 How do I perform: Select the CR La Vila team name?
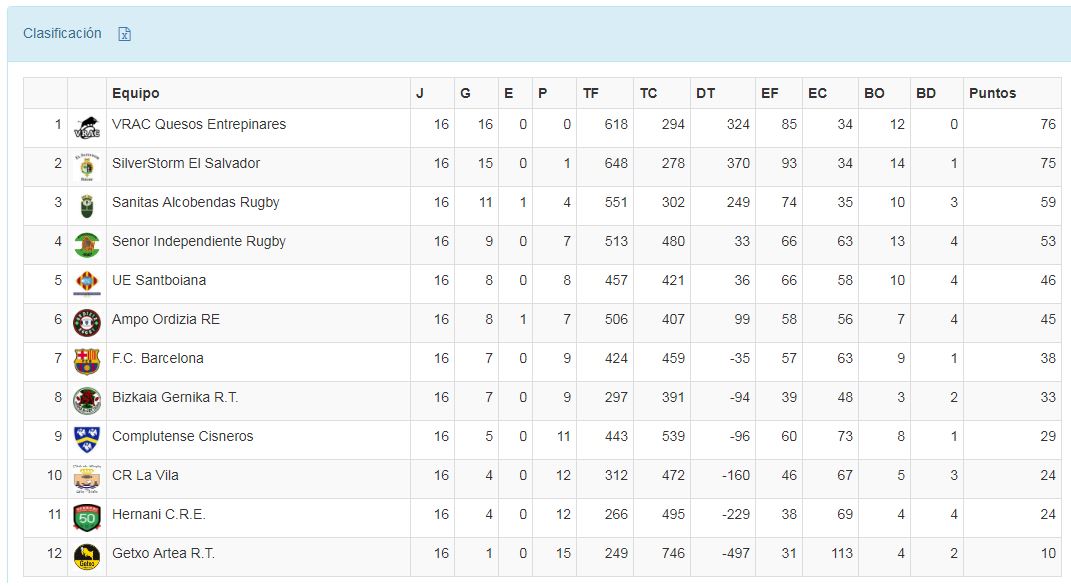point(145,475)
